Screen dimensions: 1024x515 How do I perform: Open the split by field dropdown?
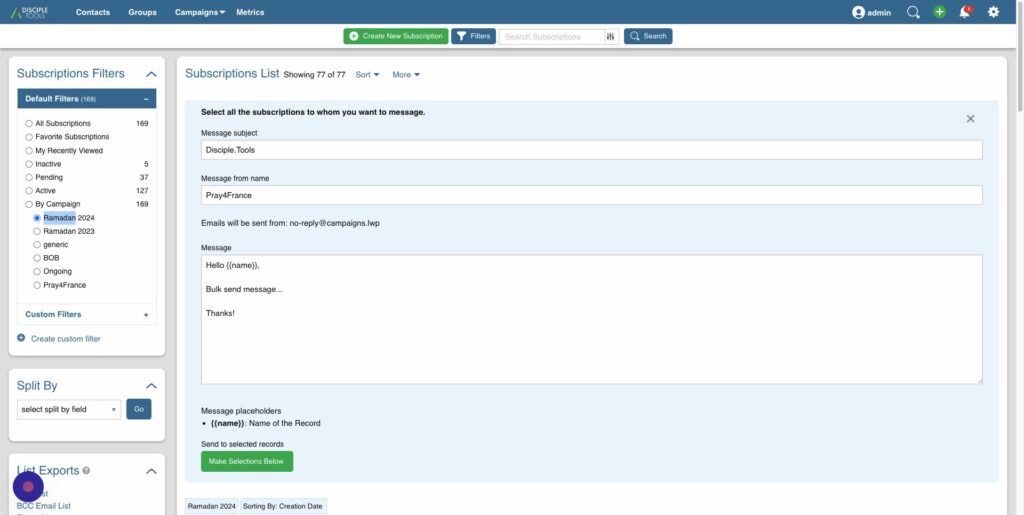tap(68, 409)
